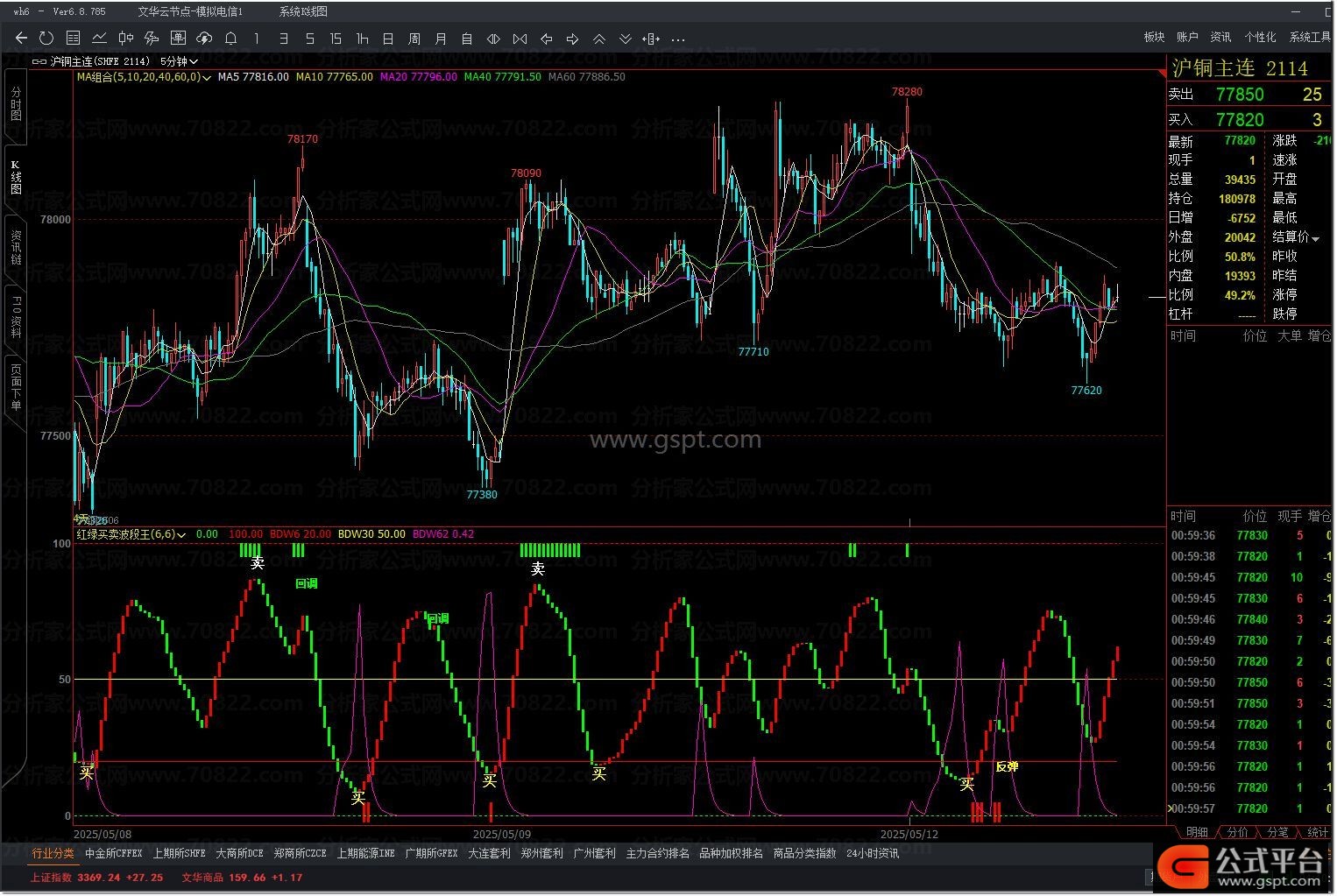1337x896 pixels.
Task: Switch to F10资料 side tab
Action: (x=16, y=318)
